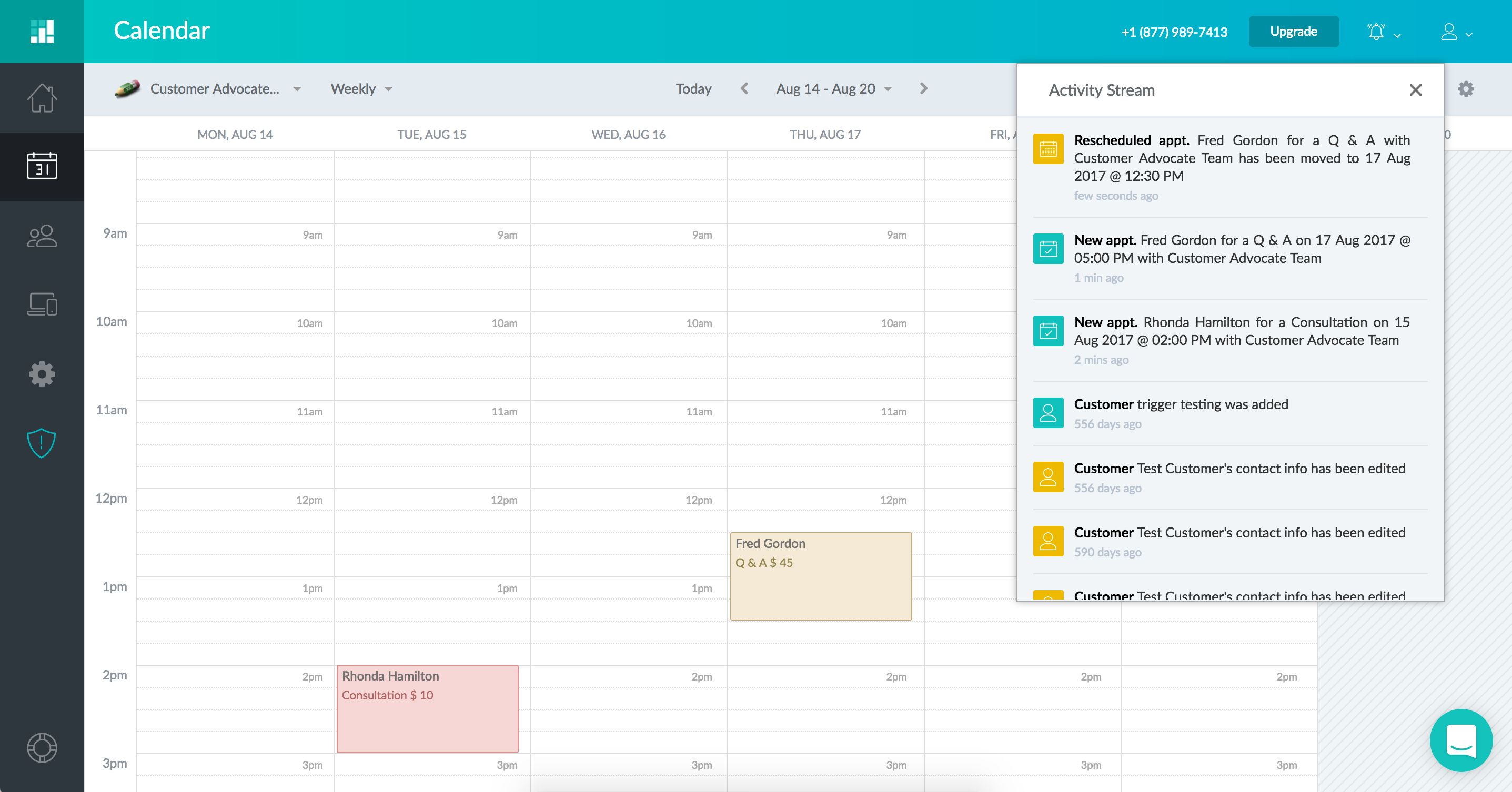Open the live chat bubble widget
This screenshot has width=1512, height=792.
[1461, 740]
